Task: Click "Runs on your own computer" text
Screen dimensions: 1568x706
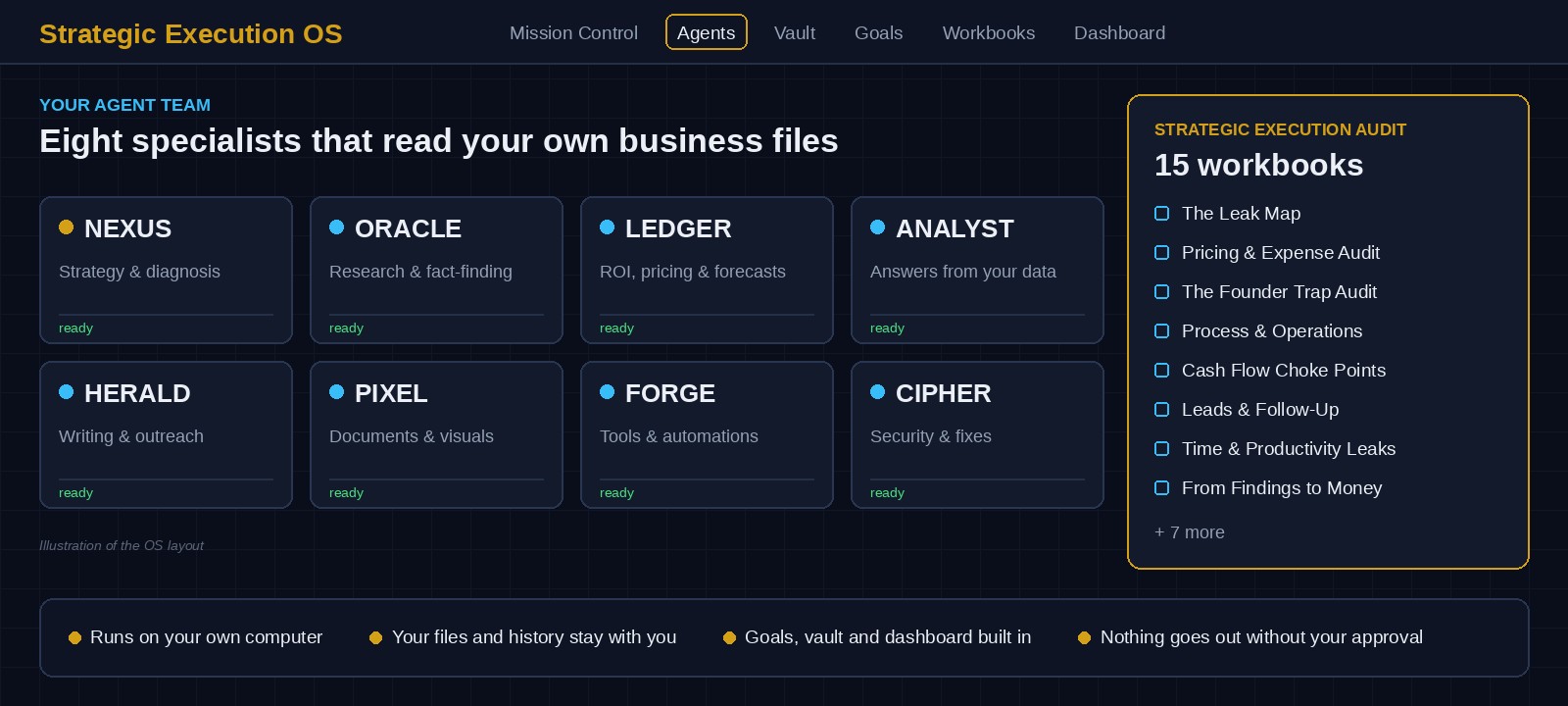Action: click(206, 637)
